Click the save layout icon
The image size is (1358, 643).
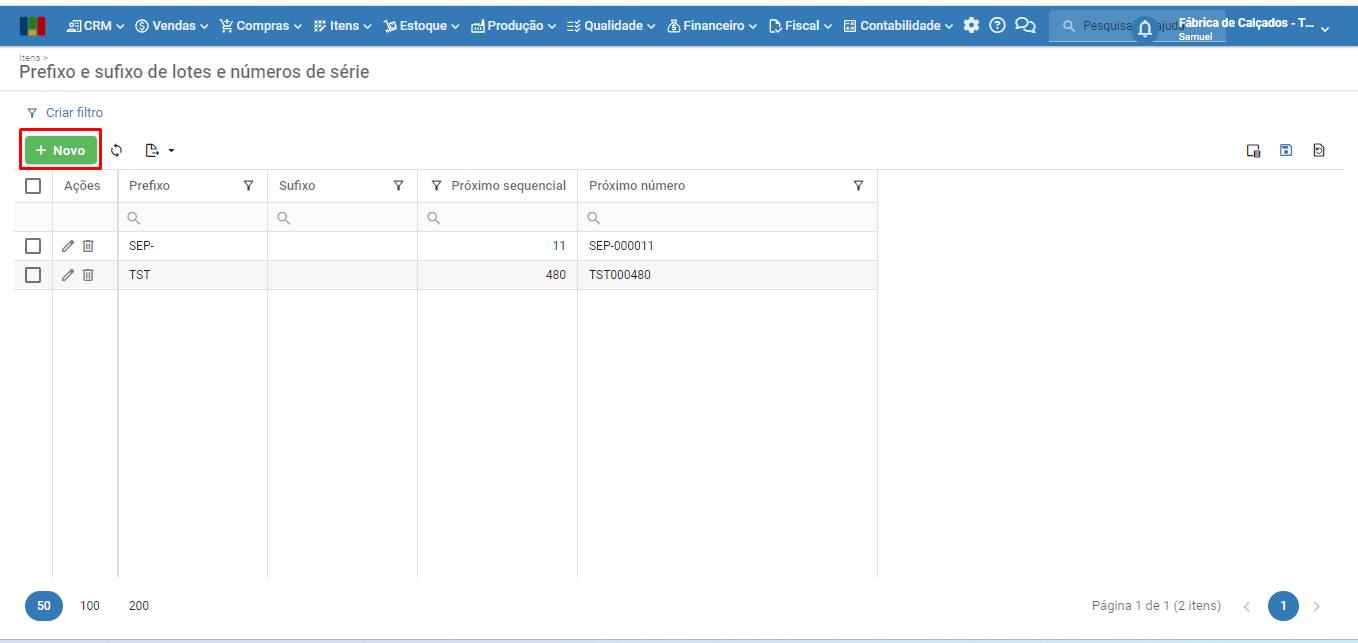(1286, 151)
